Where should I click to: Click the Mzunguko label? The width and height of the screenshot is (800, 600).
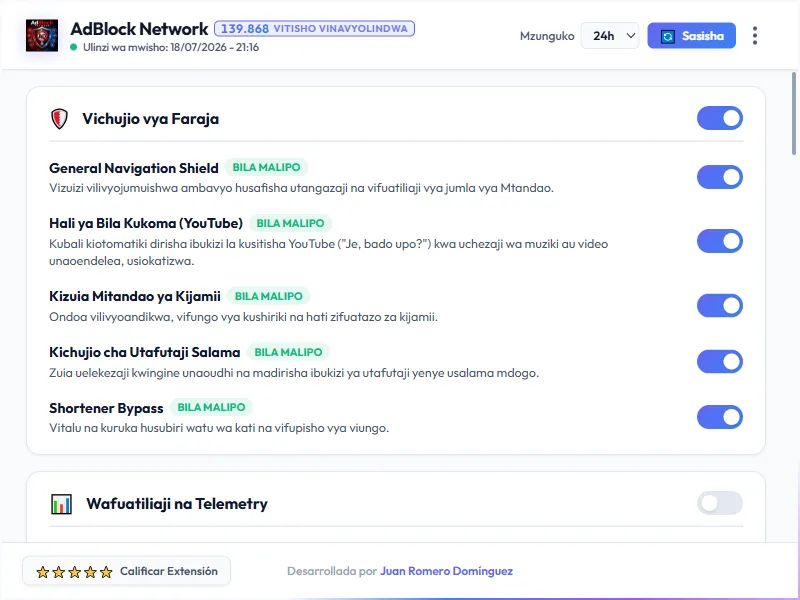(x=547, y=36)
